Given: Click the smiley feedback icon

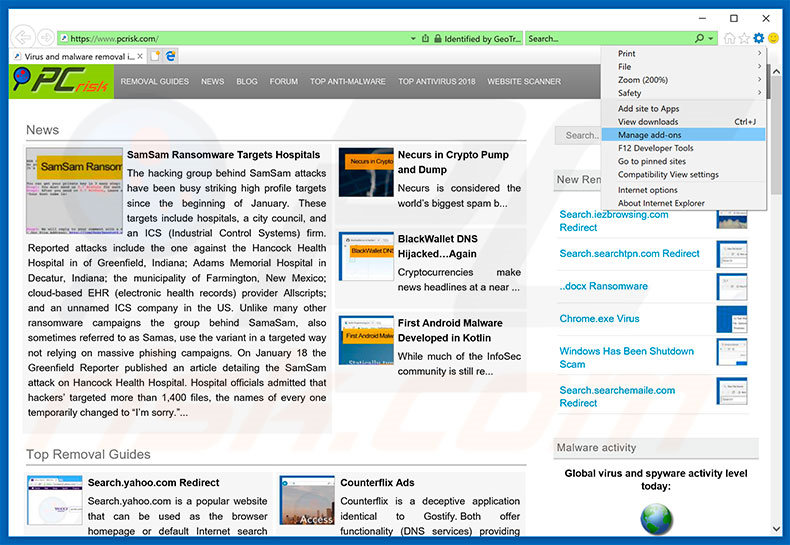Looking at the screenshot, I should click(x=773, y=38).
